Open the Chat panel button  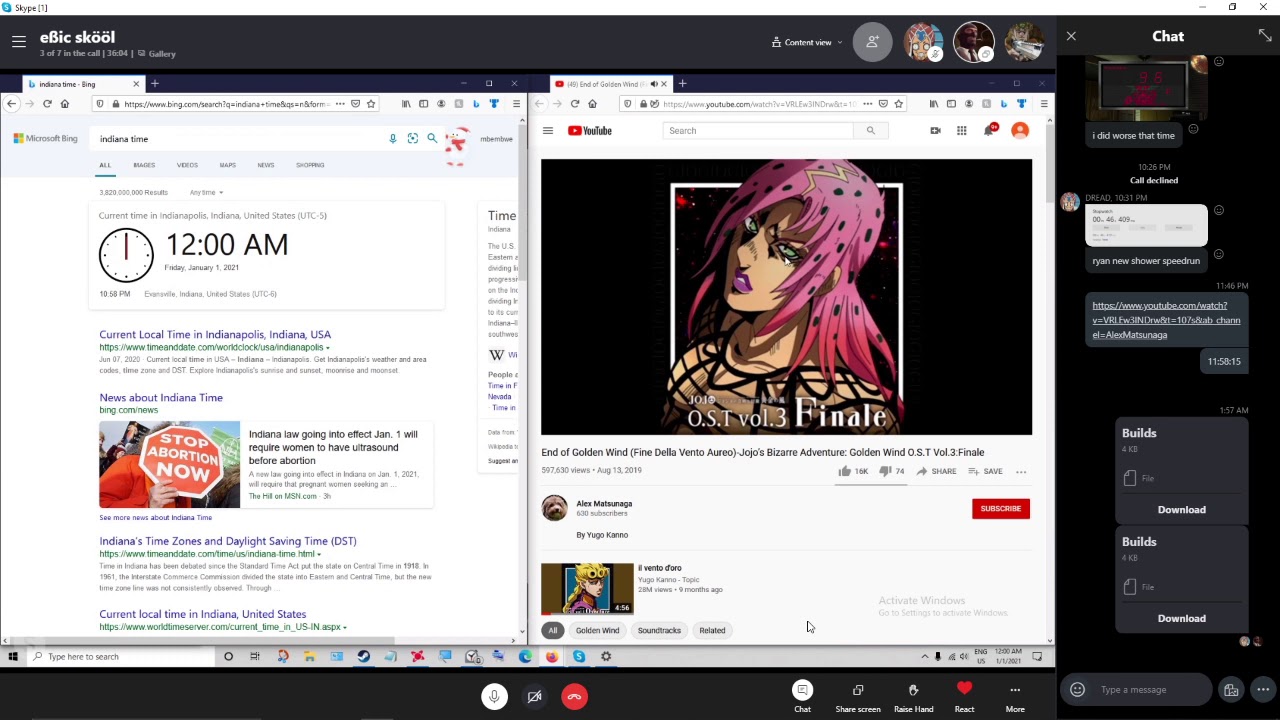click(802, 697)
